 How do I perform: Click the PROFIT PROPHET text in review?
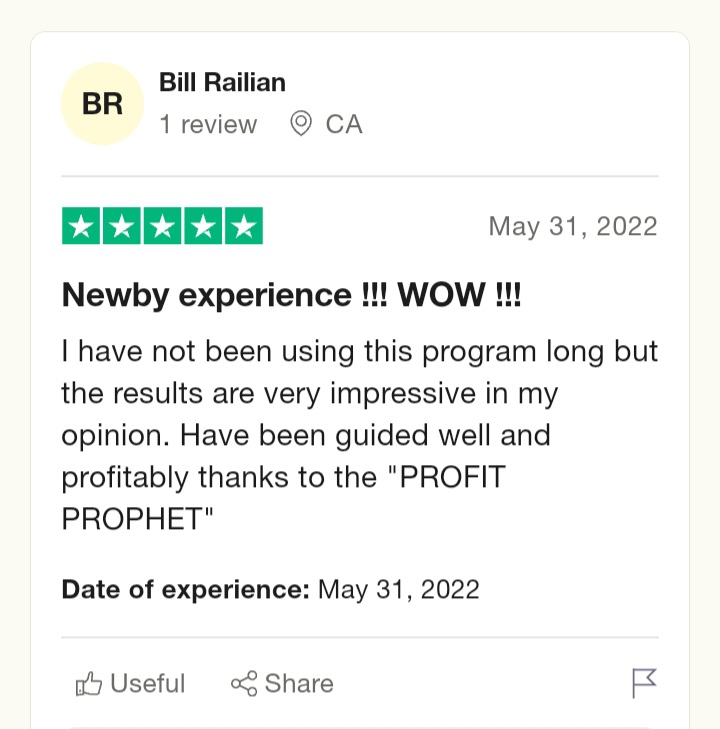tap(284, 498)
